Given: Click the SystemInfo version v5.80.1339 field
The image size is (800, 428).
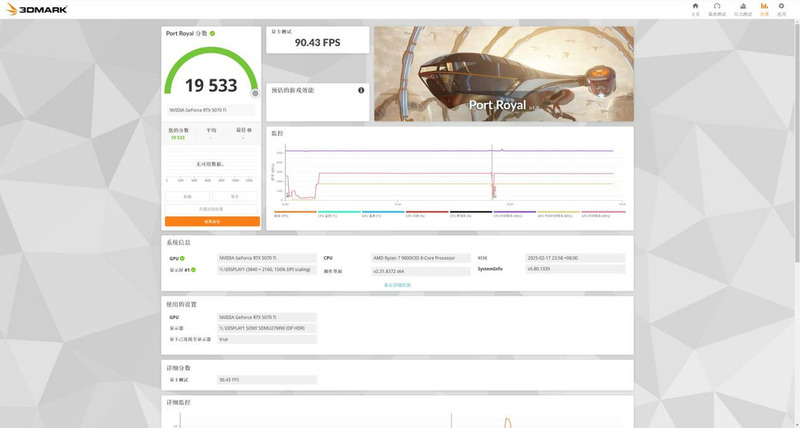Looking at the screenshot, I should pyautogui.click(x=575, y=269).
